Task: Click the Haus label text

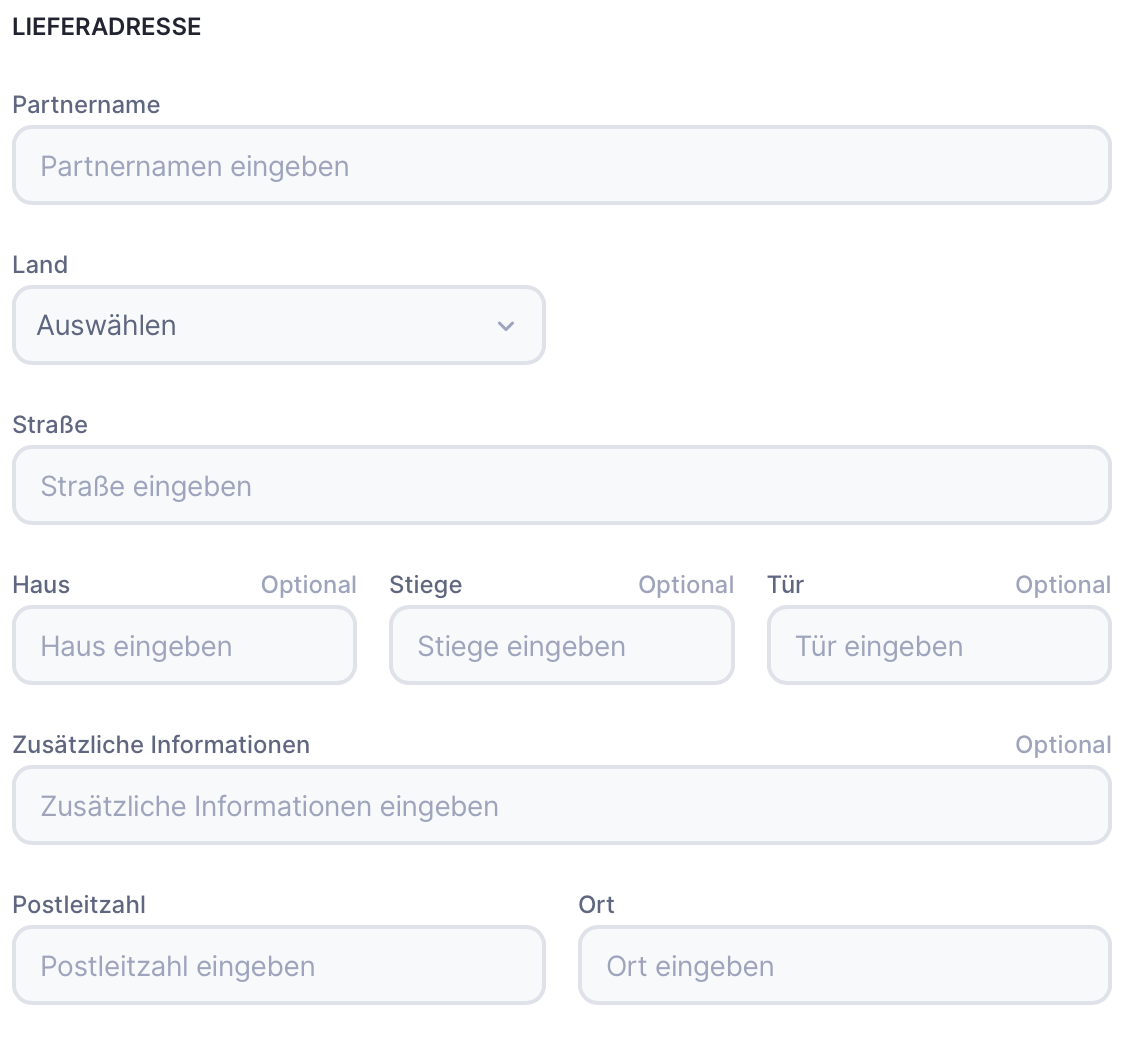Action: tap(41, 585)
